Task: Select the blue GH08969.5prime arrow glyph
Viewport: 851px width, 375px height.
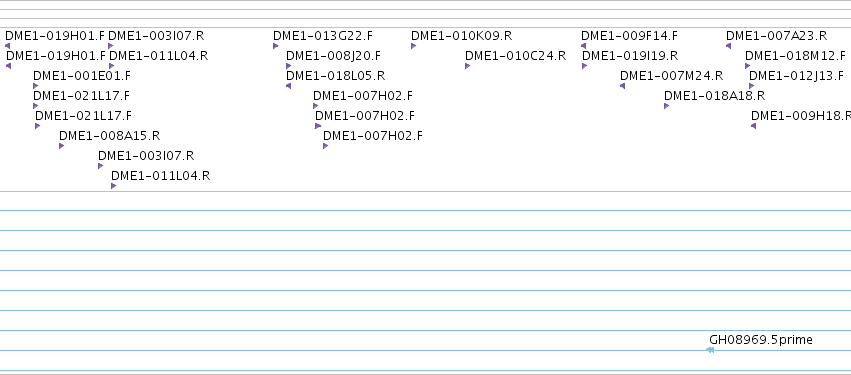Action: coord(710,350)
